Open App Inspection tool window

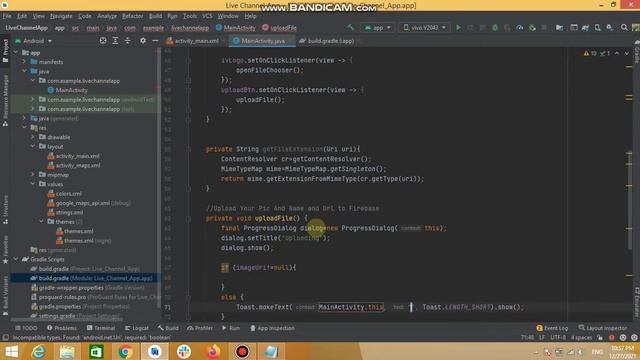click(272, 328)
